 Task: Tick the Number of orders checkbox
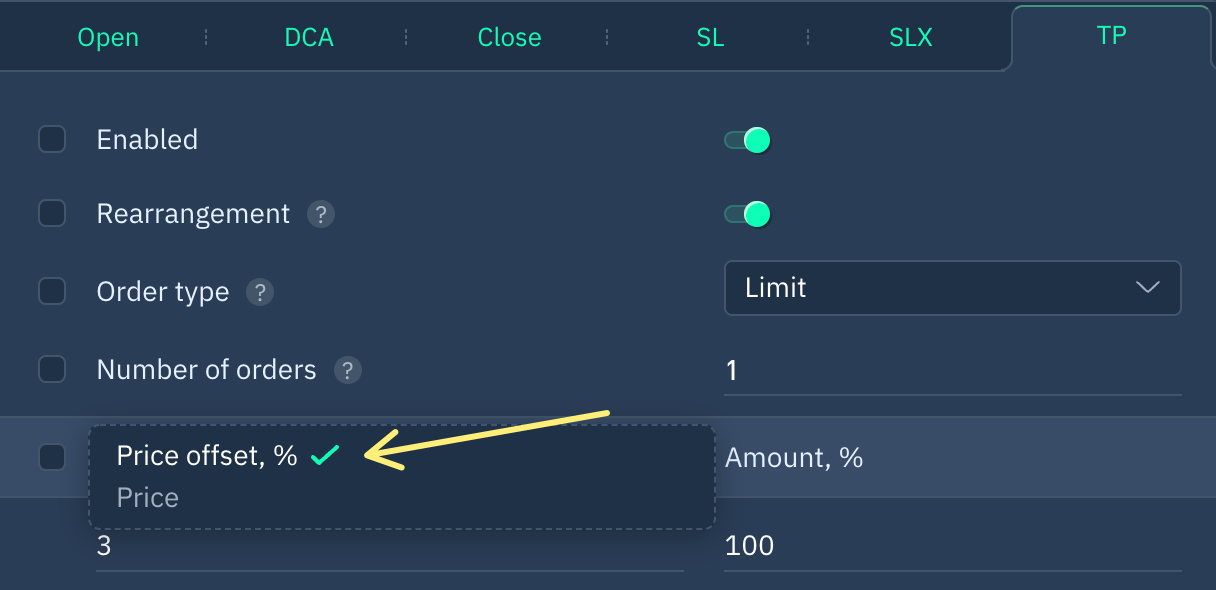coord(52,369)
